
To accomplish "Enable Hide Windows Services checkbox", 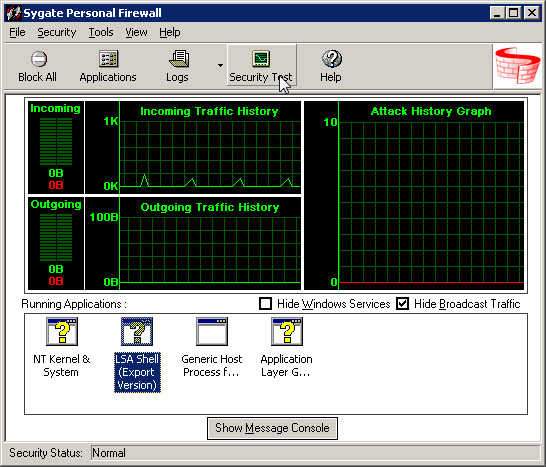I will click(265, 303).
